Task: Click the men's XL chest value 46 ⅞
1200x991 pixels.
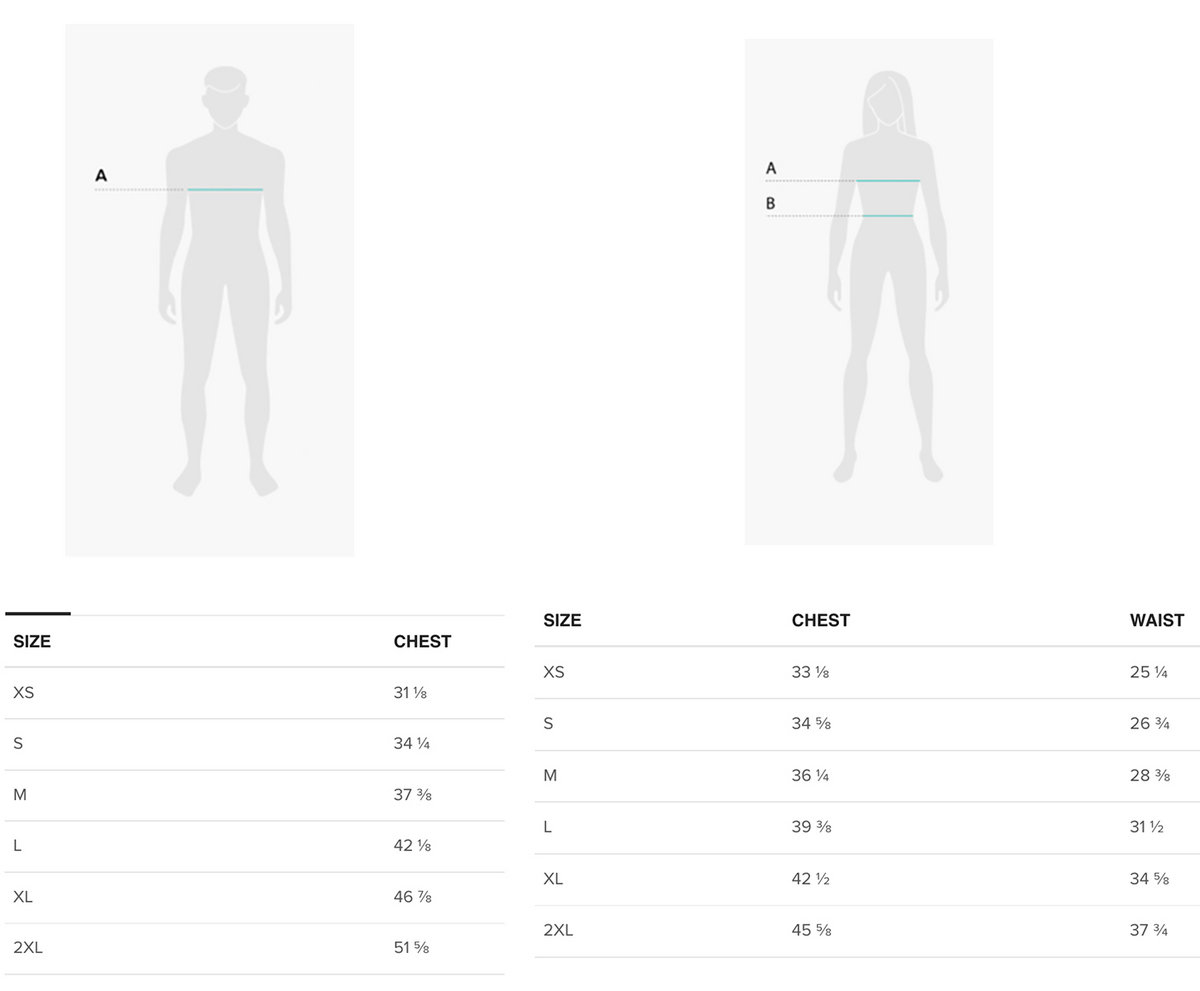Action: (x=412, y=897)
